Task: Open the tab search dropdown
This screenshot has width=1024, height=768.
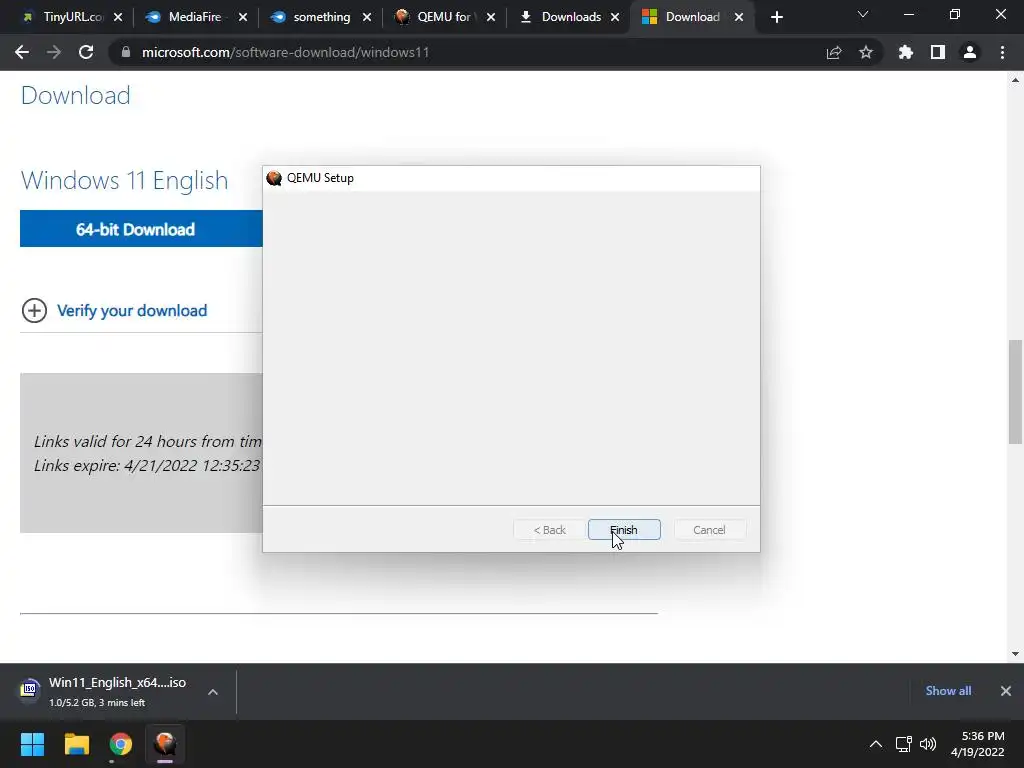Action: tap(863, 14)
